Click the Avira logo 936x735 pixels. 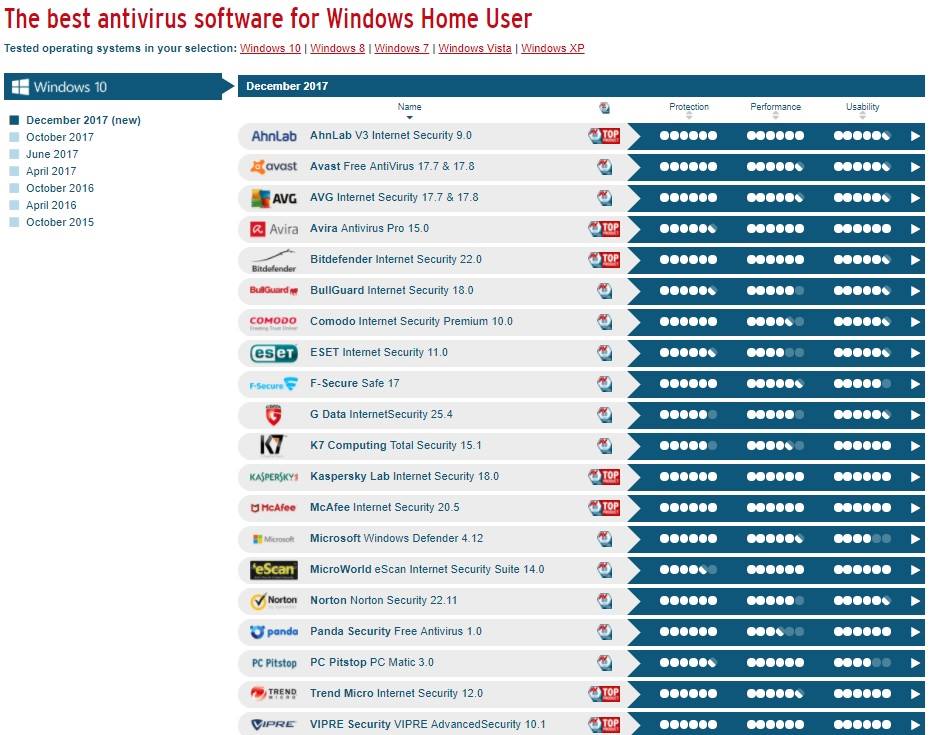(273, 229)
